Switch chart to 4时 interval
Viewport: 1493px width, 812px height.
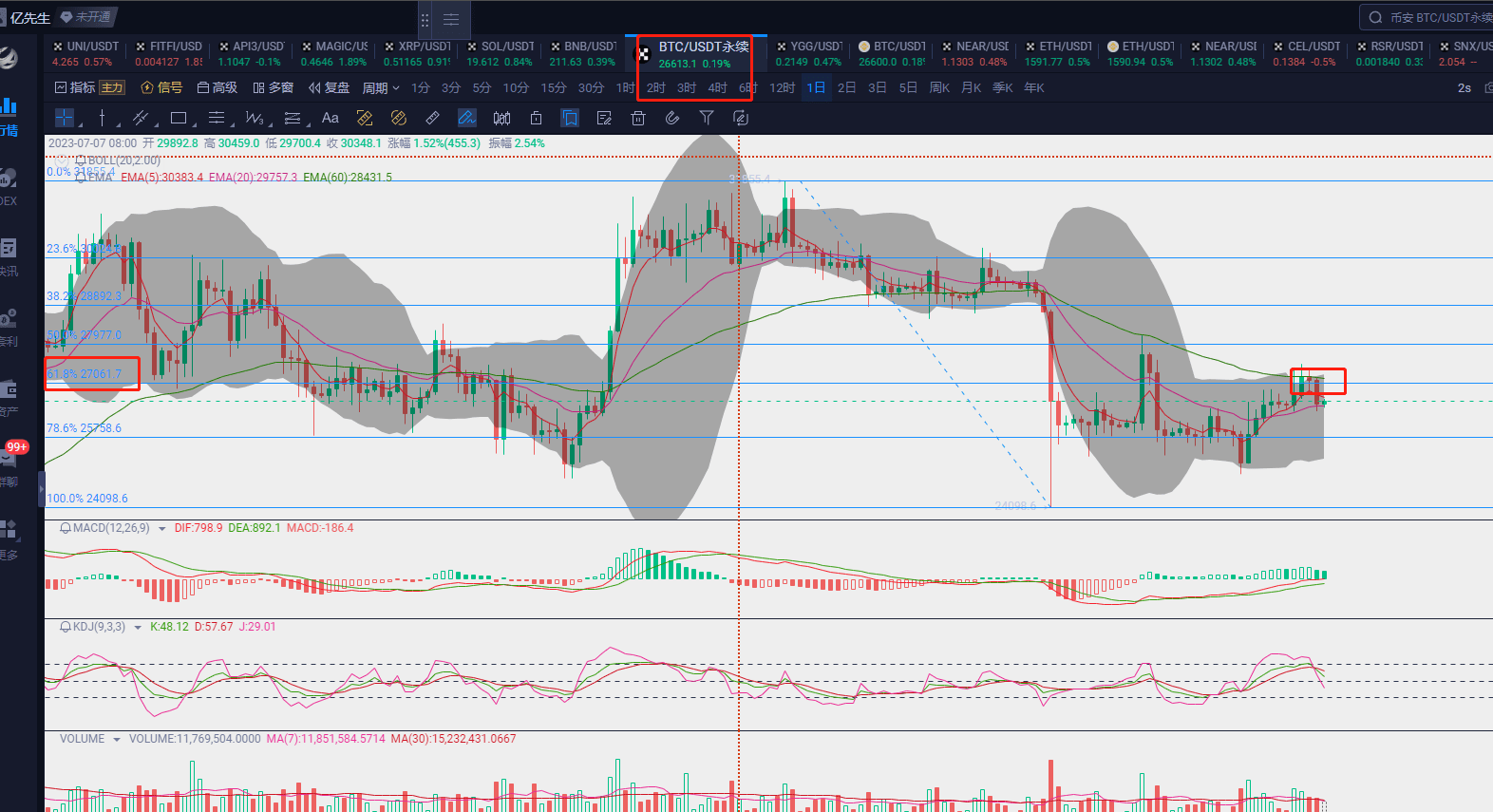click(718, 87)
